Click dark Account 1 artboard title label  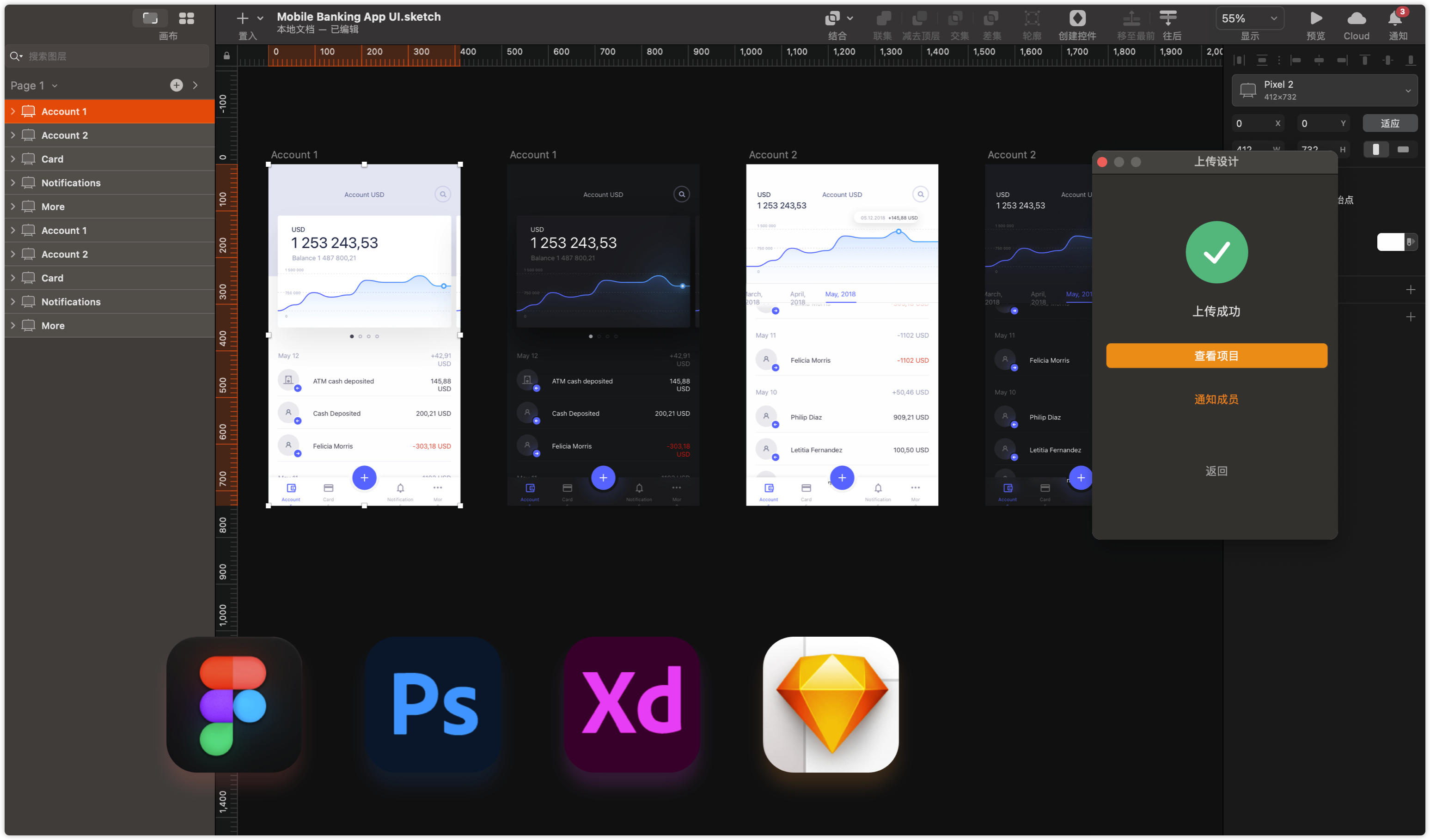(533, 155)
